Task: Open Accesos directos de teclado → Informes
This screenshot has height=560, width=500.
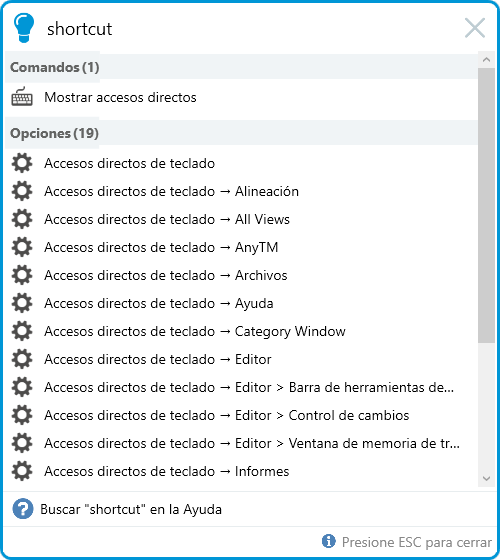Action: click(167, 471)
